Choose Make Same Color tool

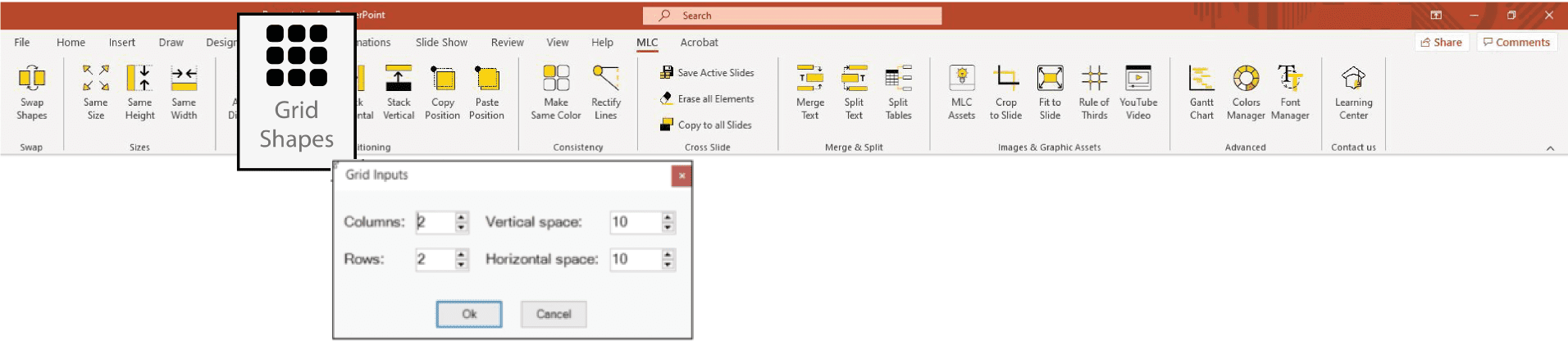click(556, 80)
